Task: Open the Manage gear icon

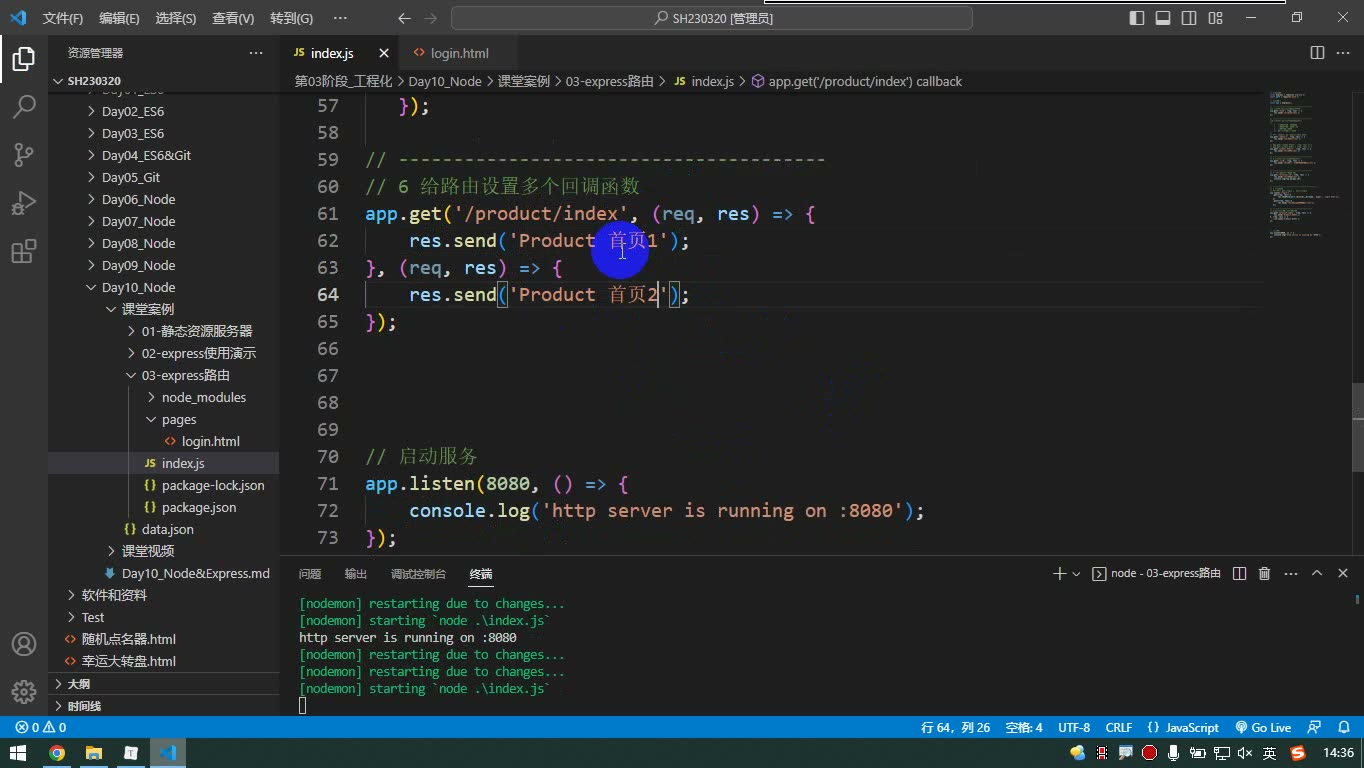Action: click(24, 691)
